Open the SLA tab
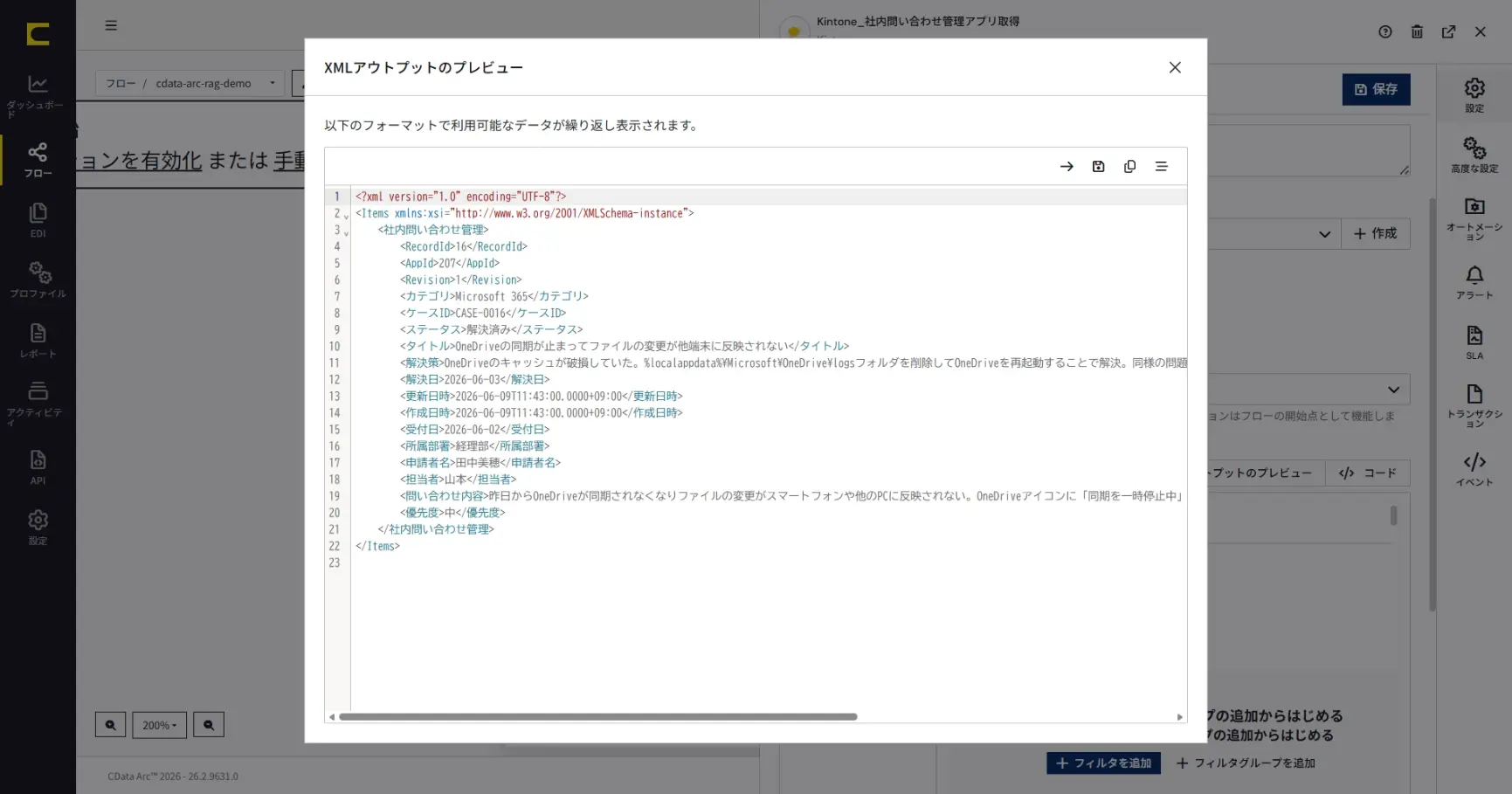This screenshot has height=794, width=1512. [1474, 342]
